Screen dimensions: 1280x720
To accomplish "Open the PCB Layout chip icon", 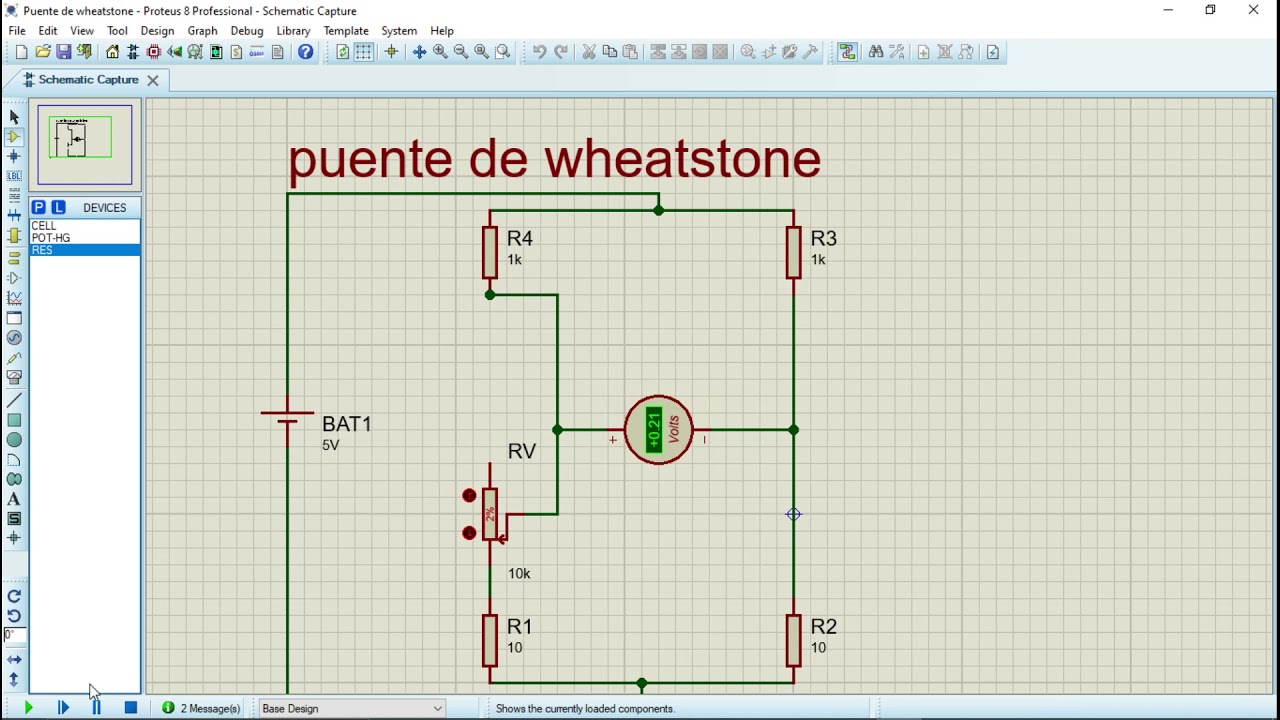I will coord(154,52).
